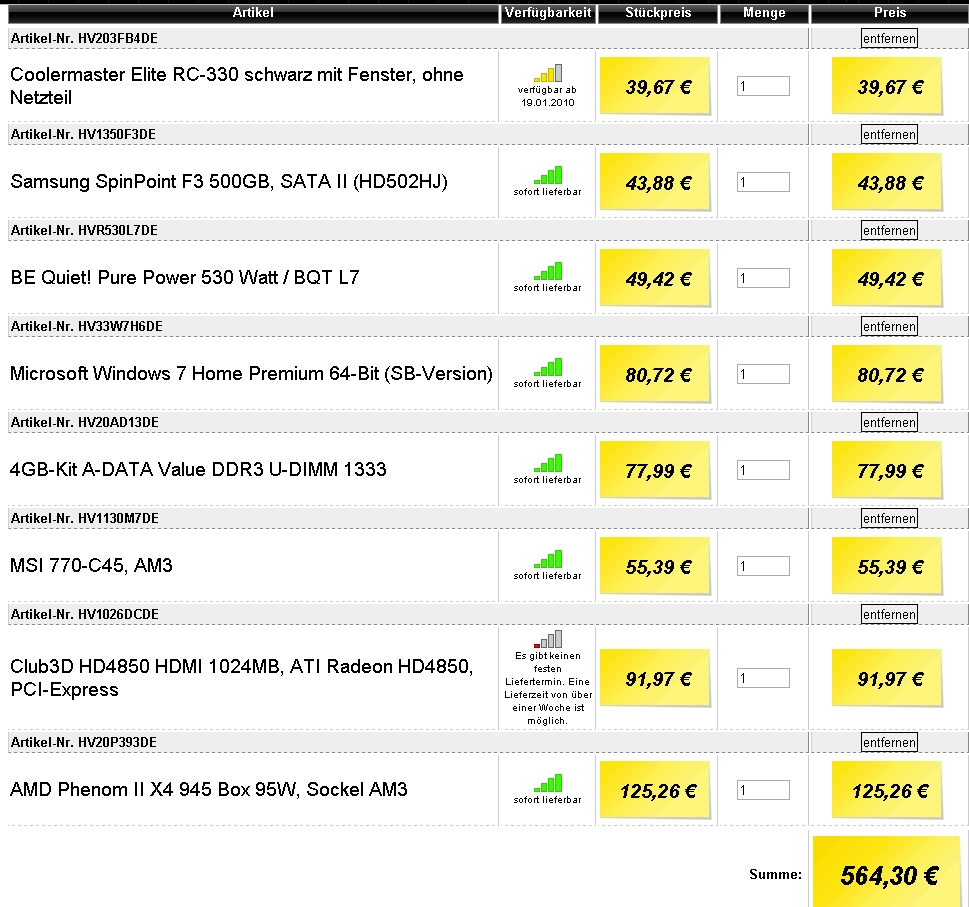Viewport: 969px width, 907px height.
Task: Click the Artikel column header
Action: [253, 13]
